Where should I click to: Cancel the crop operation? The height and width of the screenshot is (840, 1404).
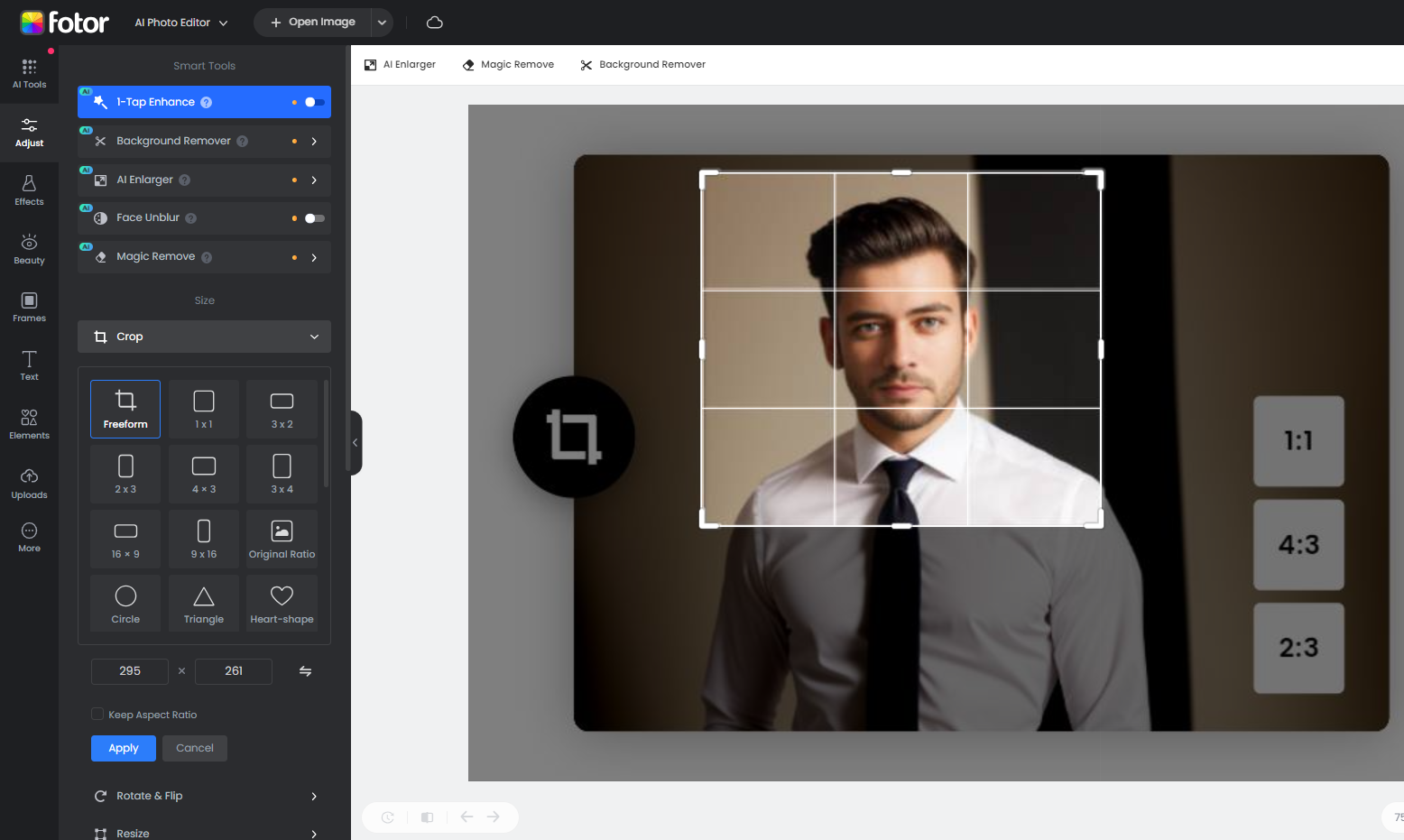195,748
